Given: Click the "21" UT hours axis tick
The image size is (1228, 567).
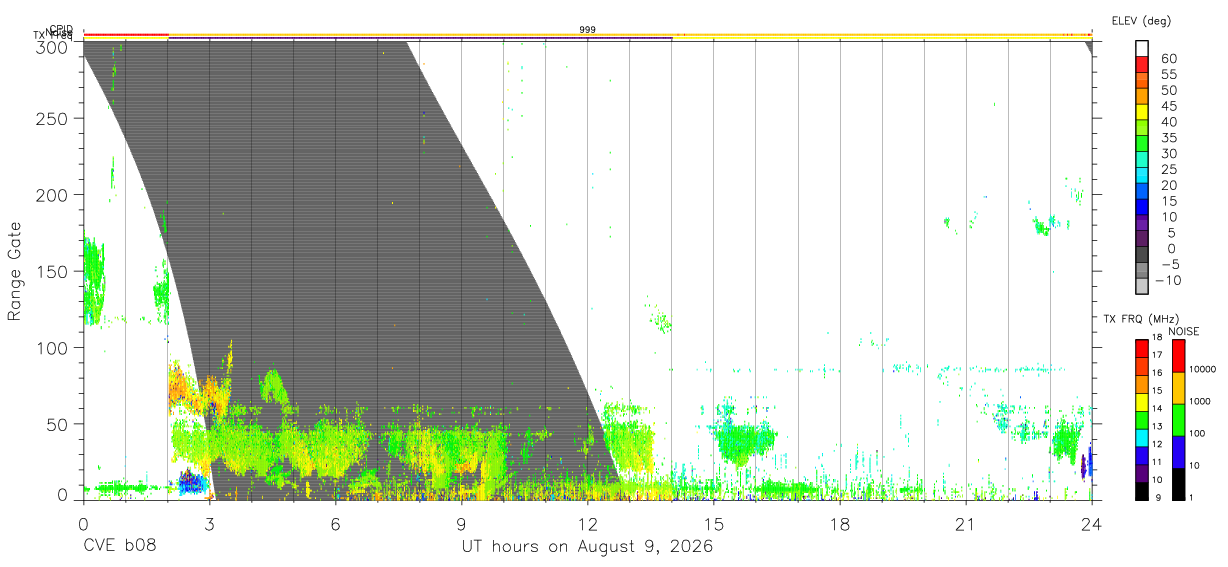Looking at the screenshot, I should tap(965, 523).
